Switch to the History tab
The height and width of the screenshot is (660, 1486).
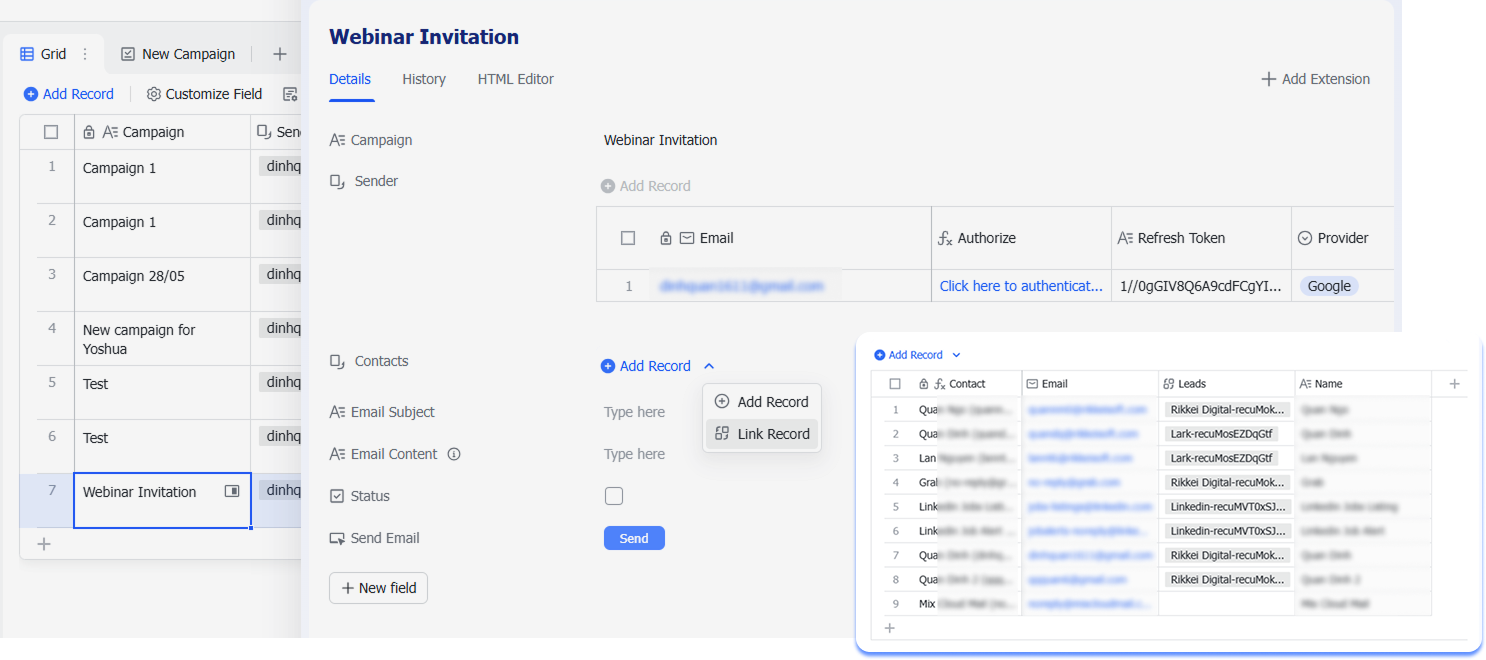pos(424,79)
